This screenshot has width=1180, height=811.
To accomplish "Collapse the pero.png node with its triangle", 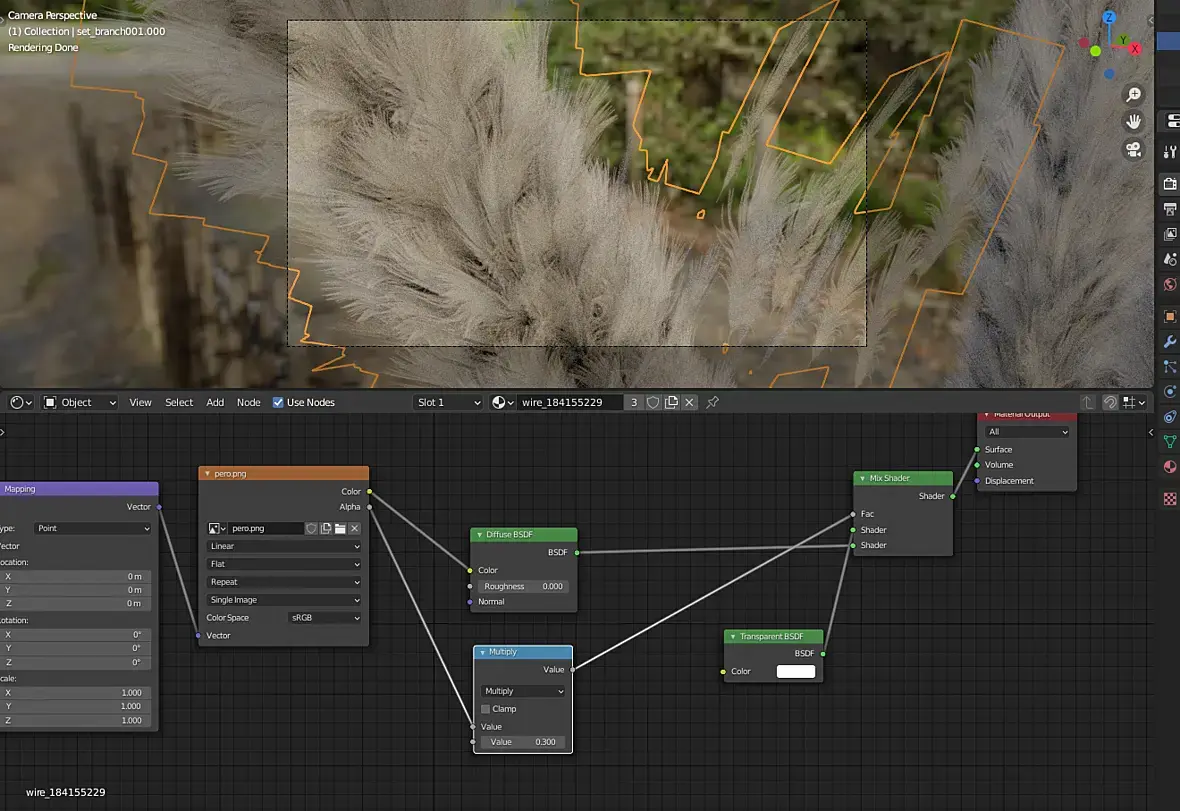I will (x=207, y=474).
